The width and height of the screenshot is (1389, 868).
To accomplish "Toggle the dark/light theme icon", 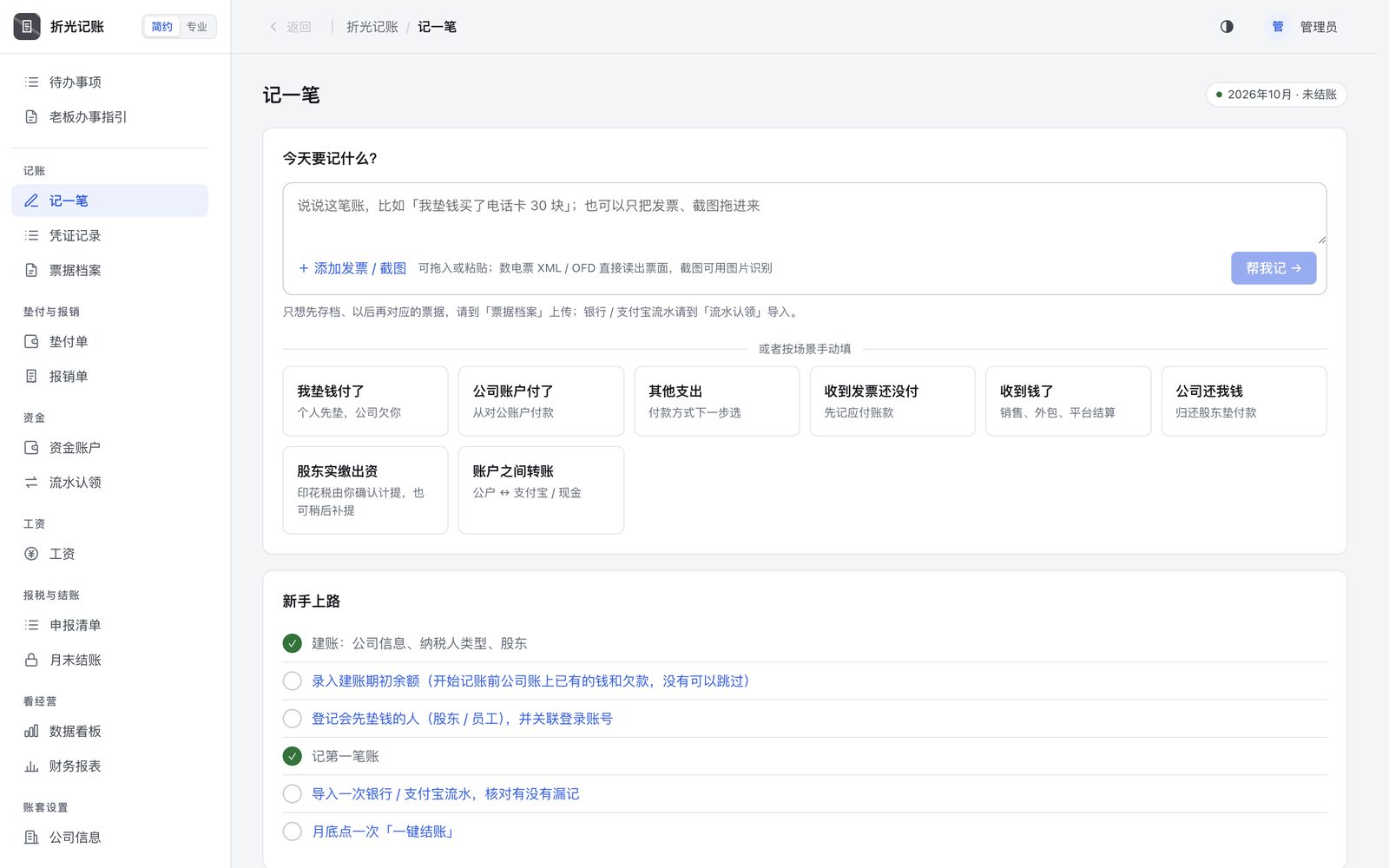I will (x=1227, y=27).
